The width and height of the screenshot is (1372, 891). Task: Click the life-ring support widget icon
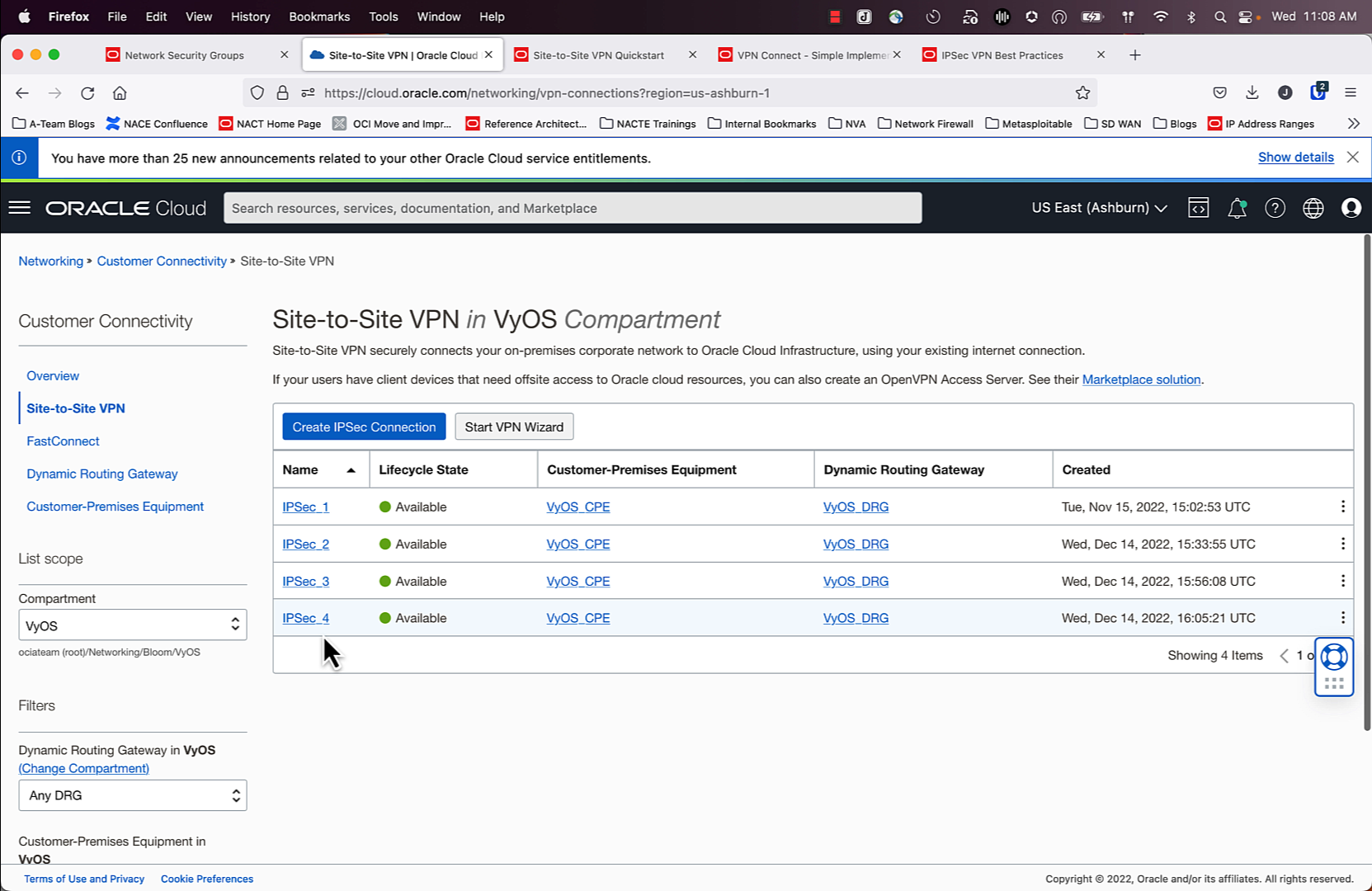click(1333, 658)
